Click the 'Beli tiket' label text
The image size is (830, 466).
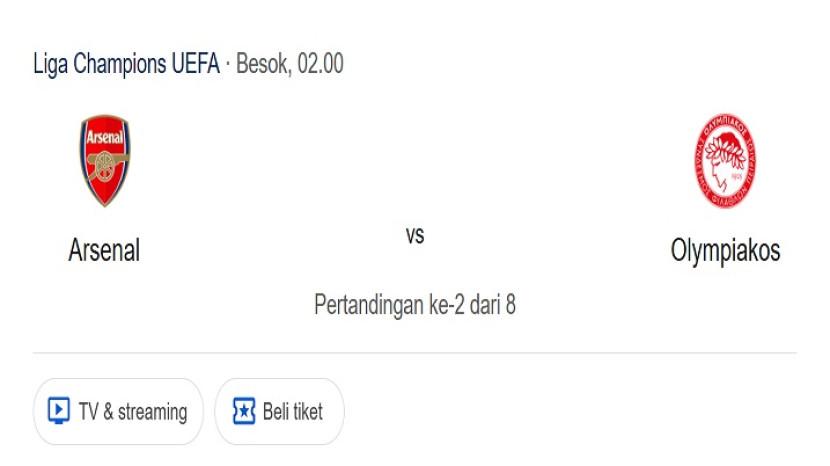tap(292, 411)
